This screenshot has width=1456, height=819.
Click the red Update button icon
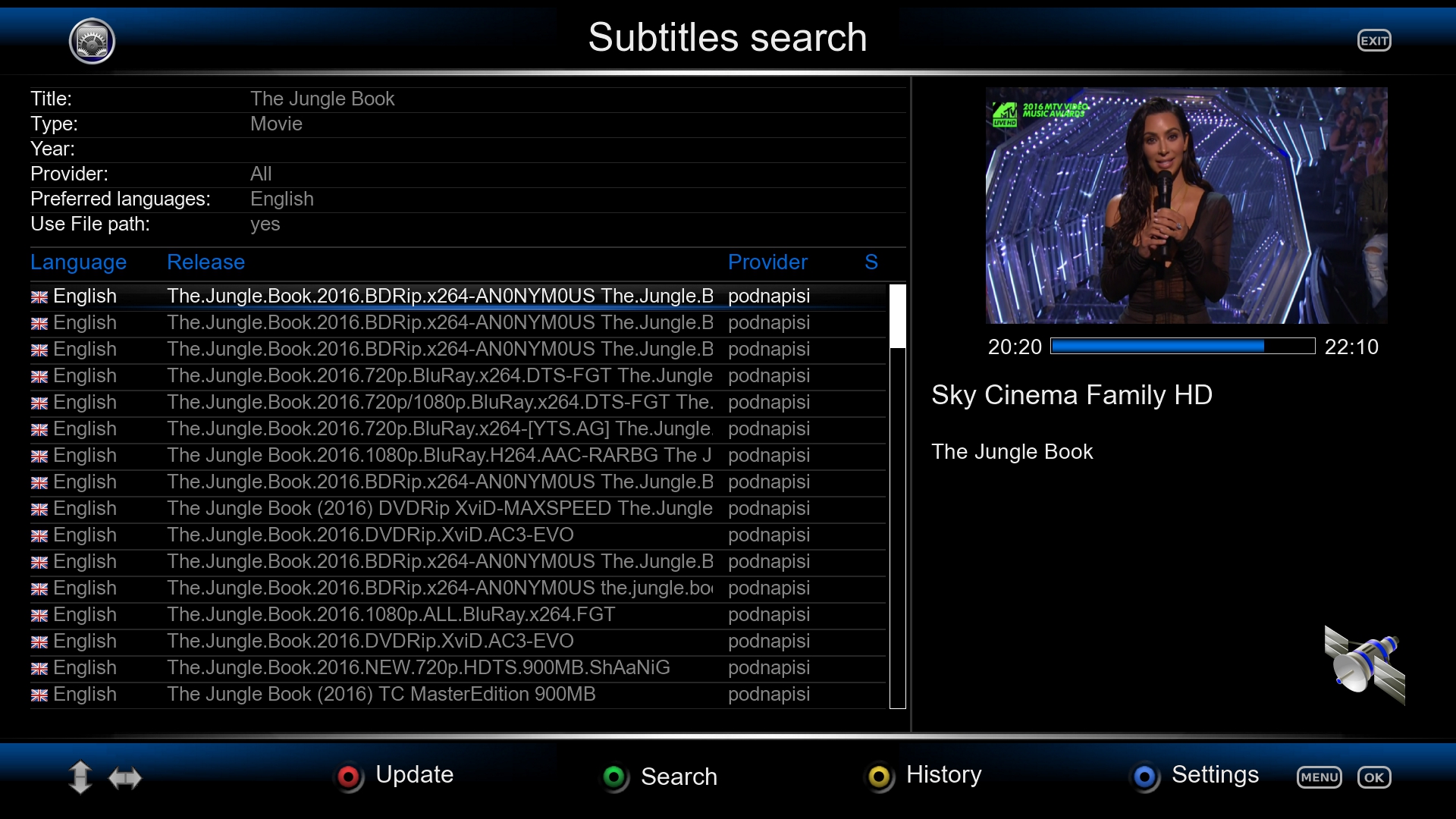(349, 777)
